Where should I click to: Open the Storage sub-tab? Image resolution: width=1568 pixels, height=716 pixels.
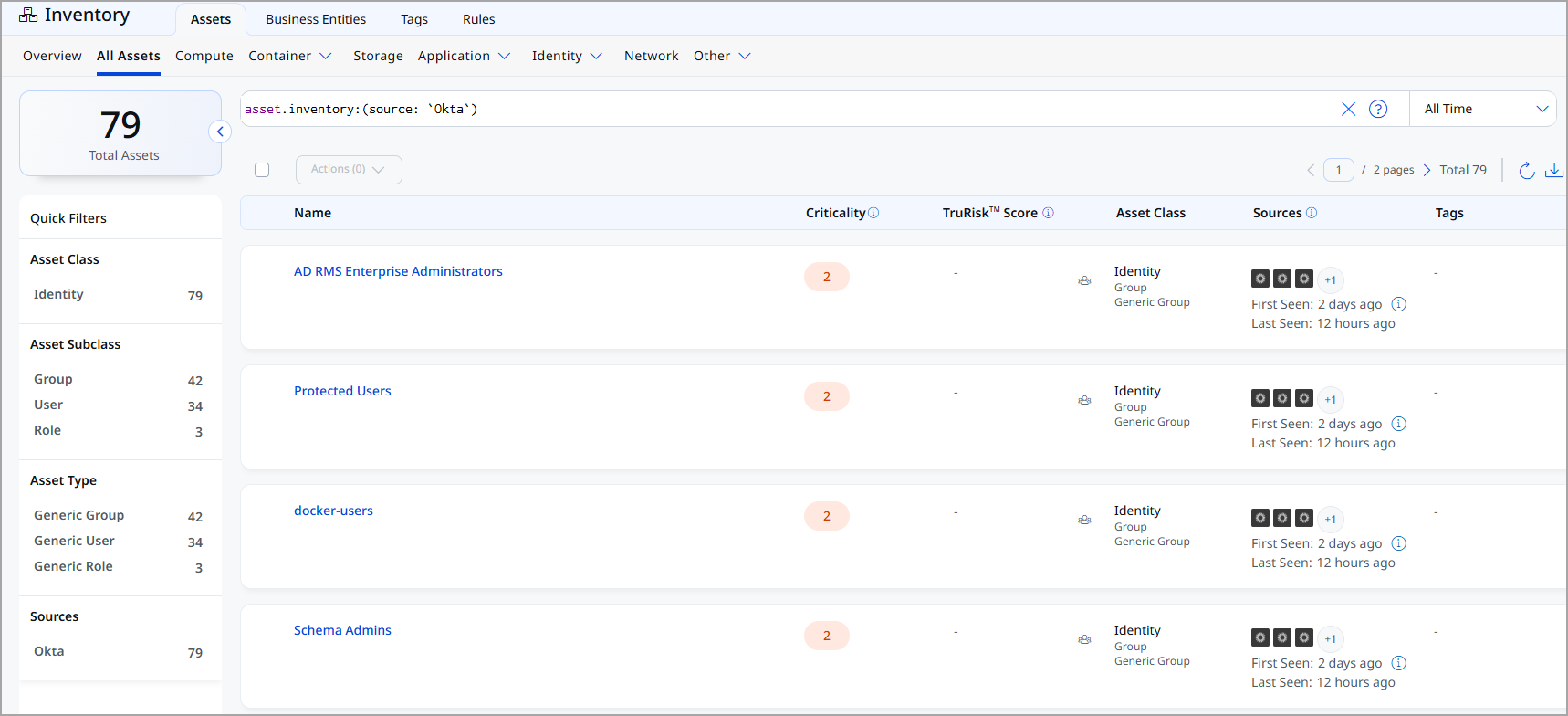[x=378, y=56]
